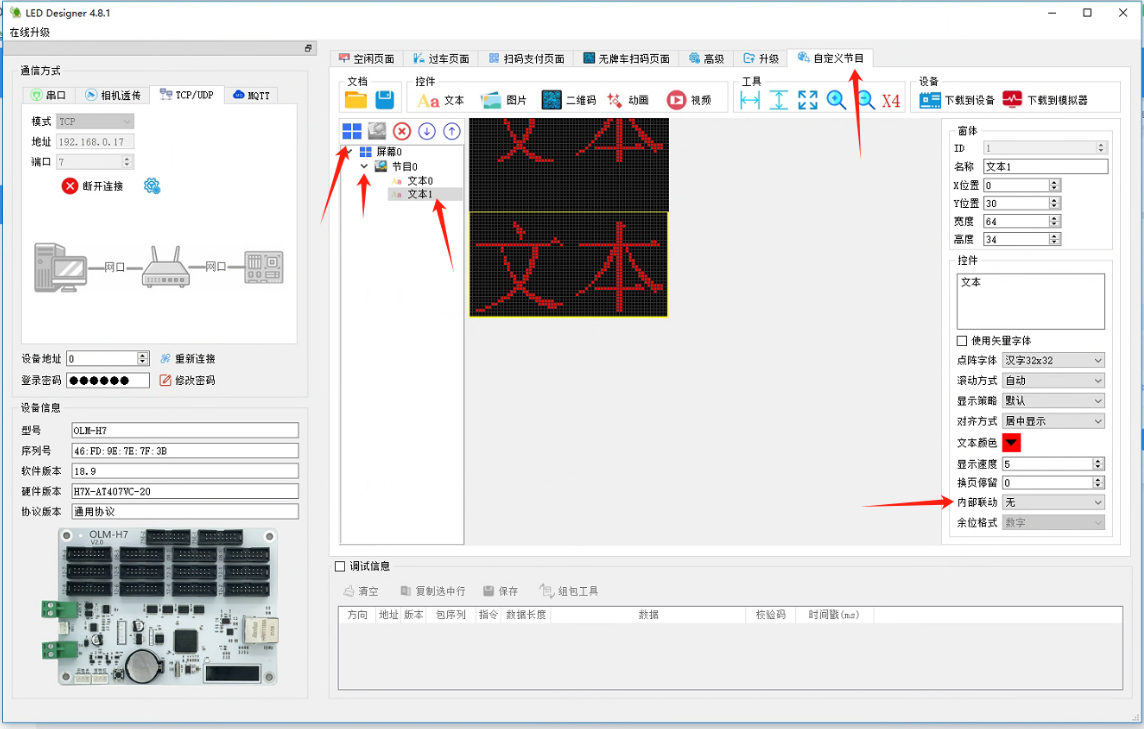Add a new screen with blue grid icon
Screen dimensions: 1144x729
pyautogui.click(x=352, y=131)
